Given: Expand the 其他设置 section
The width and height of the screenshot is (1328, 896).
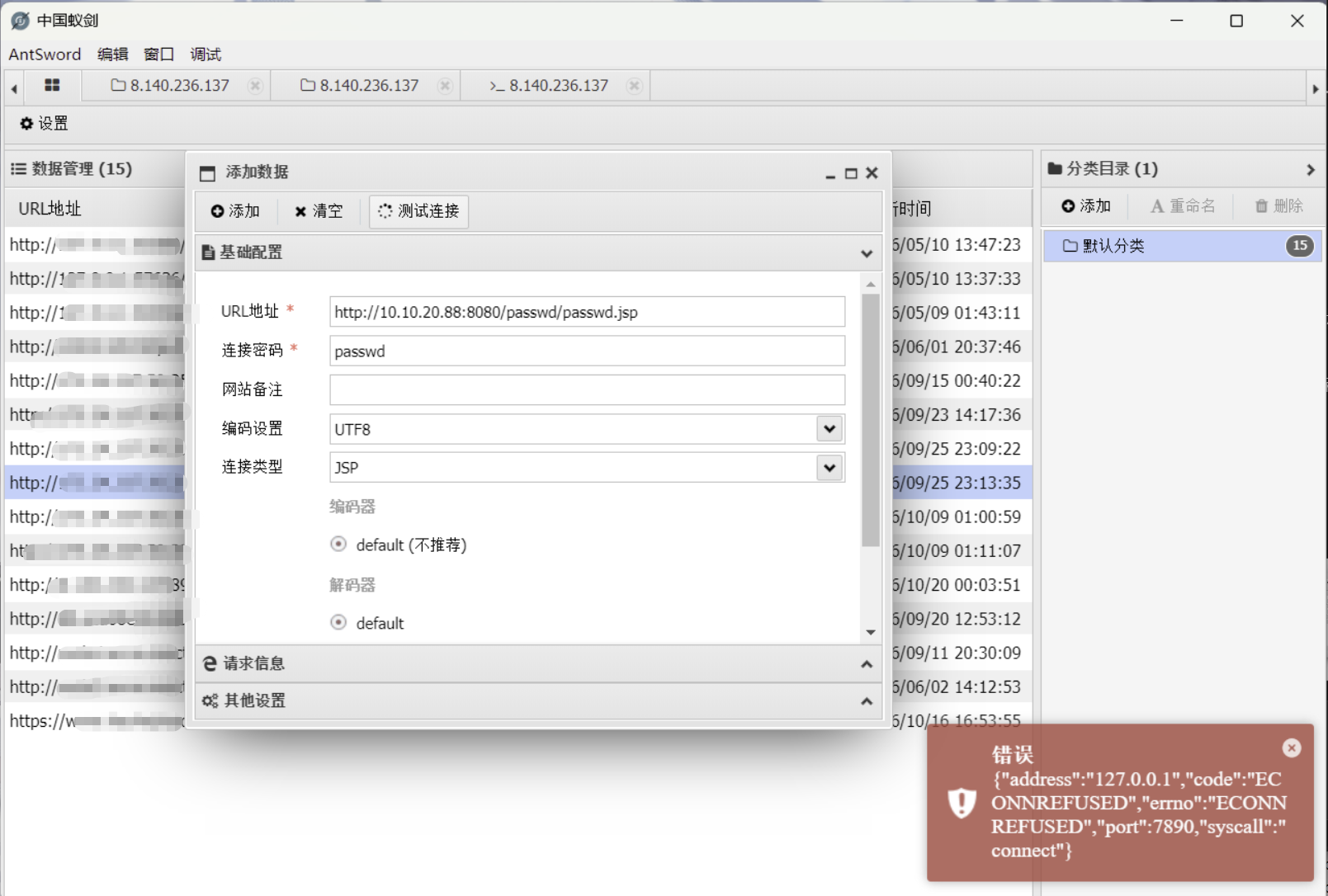Looking at the screenshot, I should [x=867, y=701].
